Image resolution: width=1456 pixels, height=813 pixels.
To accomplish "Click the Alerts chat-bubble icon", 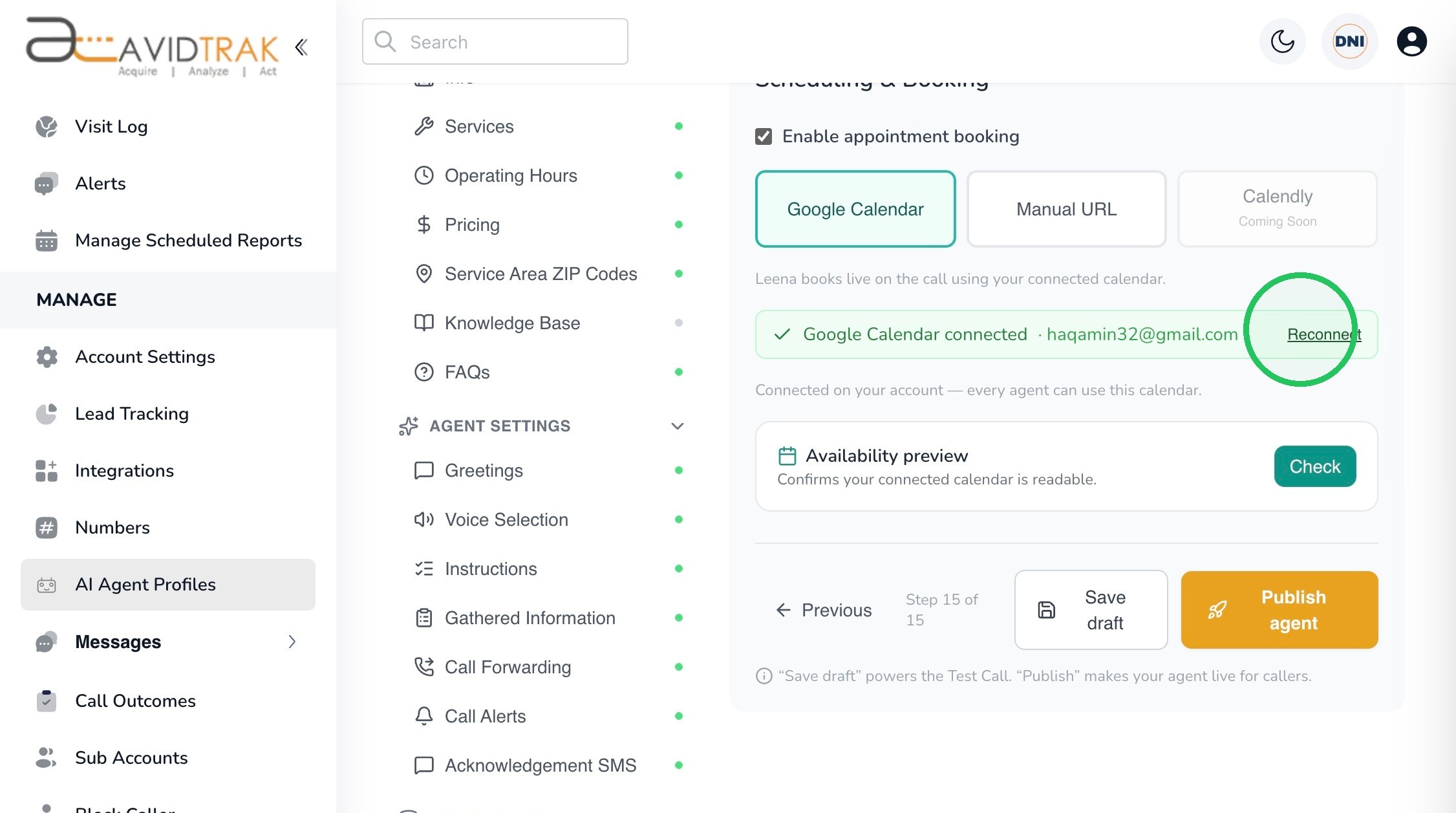I will tap(47, 184).
